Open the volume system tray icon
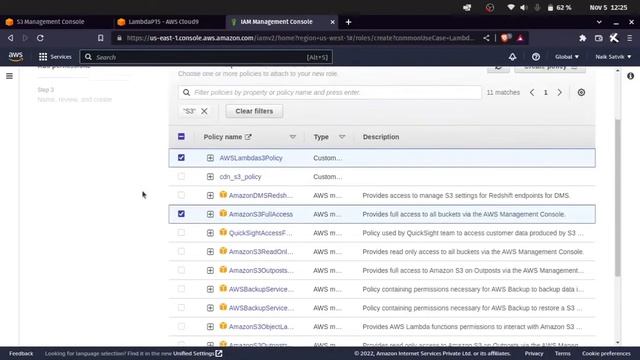 coord(524,7)
